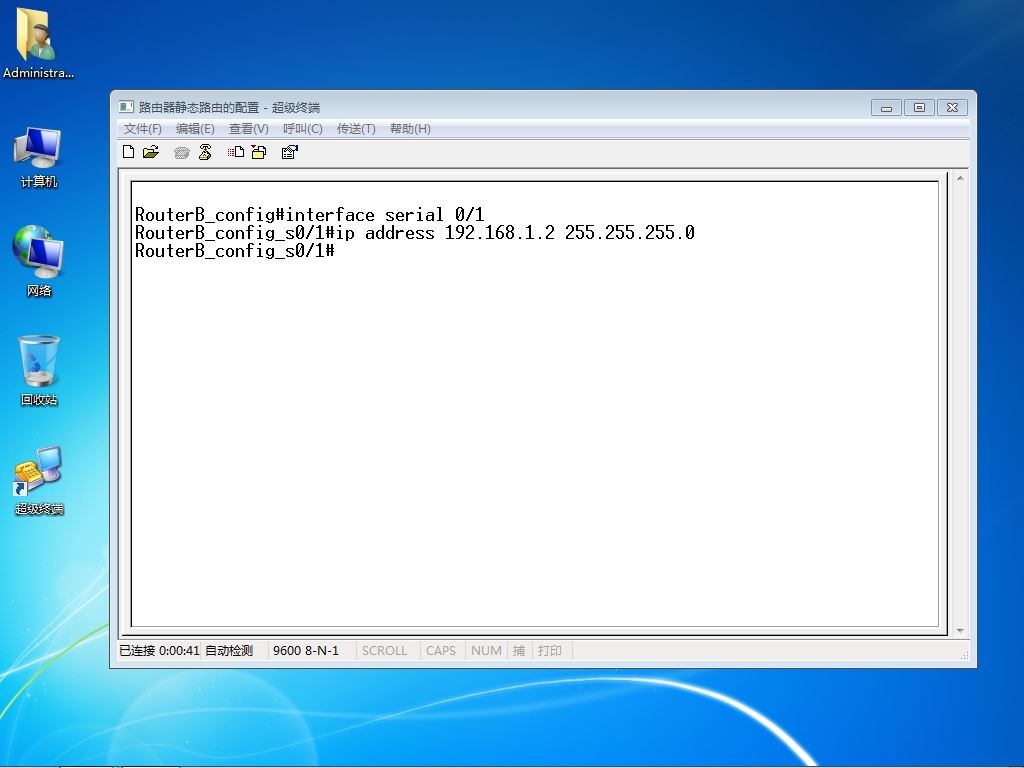Open the 传送(T) menu
The height and width of the screenshot is (768, 1024).
click(356, 129)
